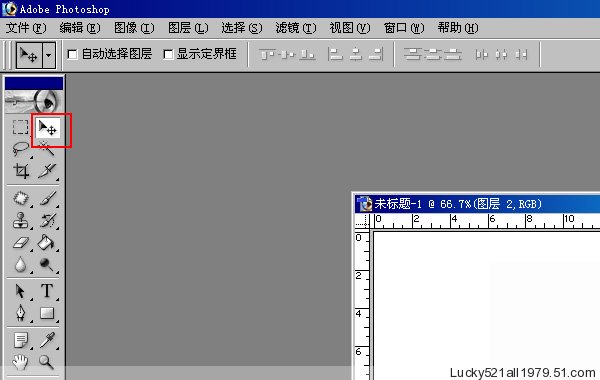Open the 图层(L) menu
This screenshot has height=380, width=600.
[188, 28]
